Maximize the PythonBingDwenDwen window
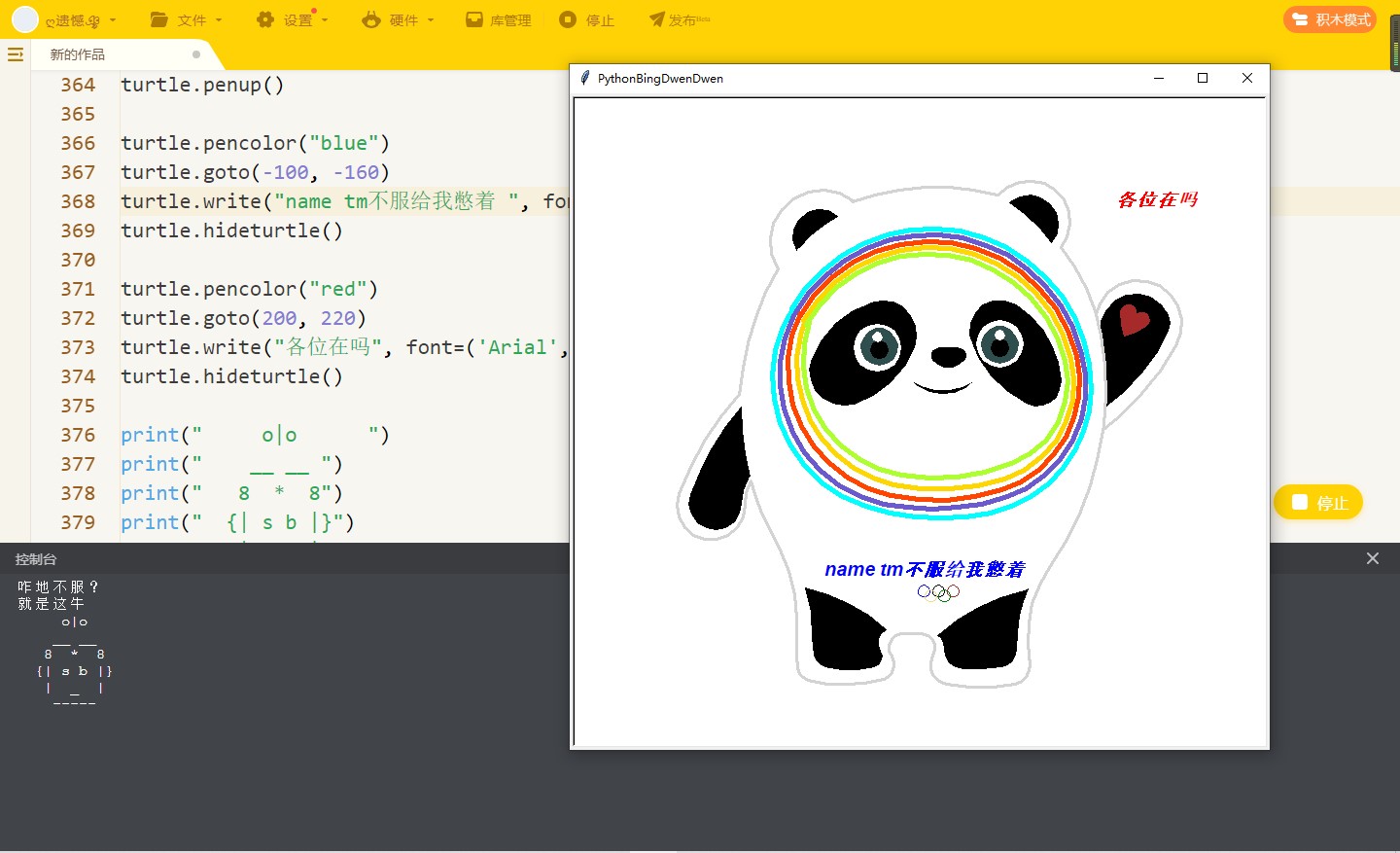The height and width of the screenshot is (853, 1400). point(1203,78)
